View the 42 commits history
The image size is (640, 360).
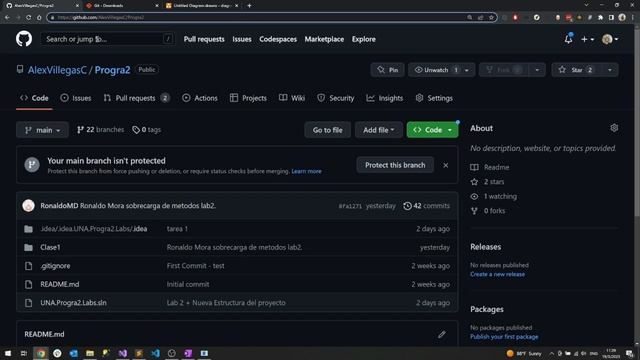tap(427, 206)
